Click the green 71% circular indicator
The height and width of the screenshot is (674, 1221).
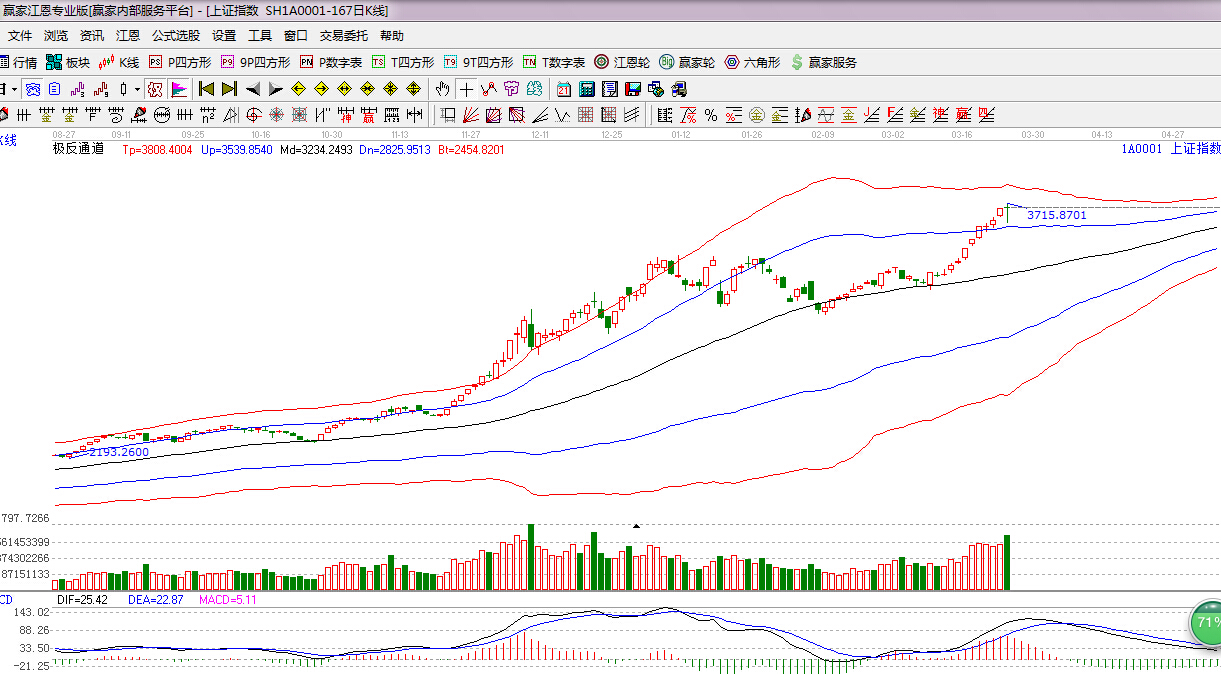coord(1205,623)
